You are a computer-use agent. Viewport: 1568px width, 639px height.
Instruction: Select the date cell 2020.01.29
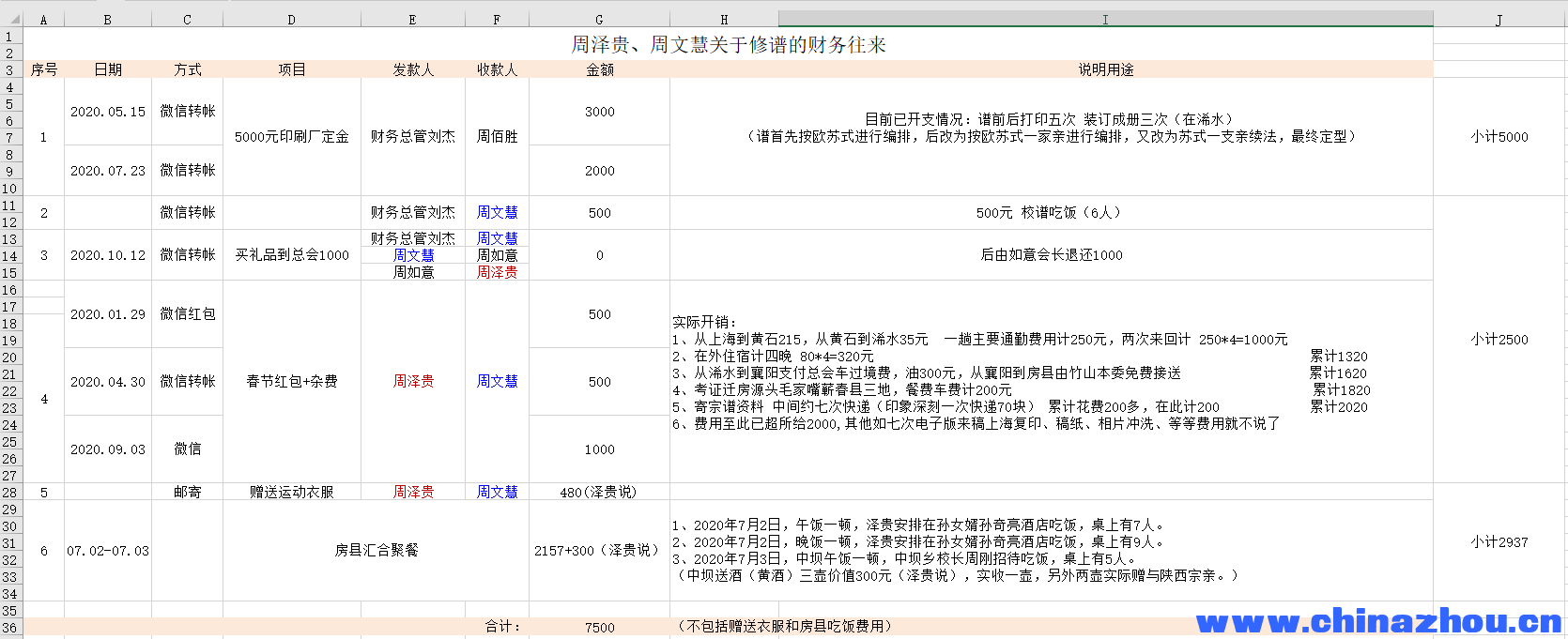[x=107, y=314]
